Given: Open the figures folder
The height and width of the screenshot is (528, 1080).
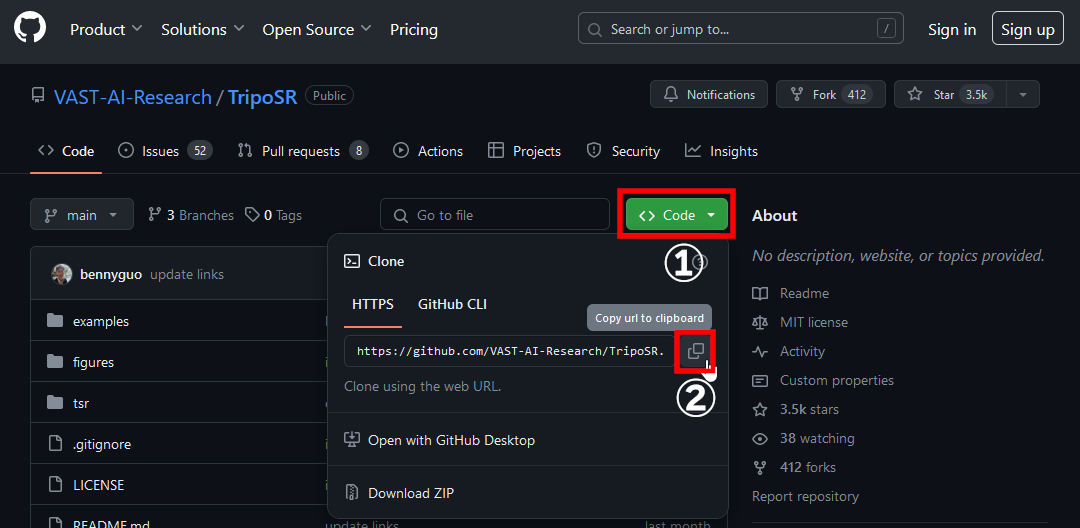Looking at the screenshot, I should [94, 362].
